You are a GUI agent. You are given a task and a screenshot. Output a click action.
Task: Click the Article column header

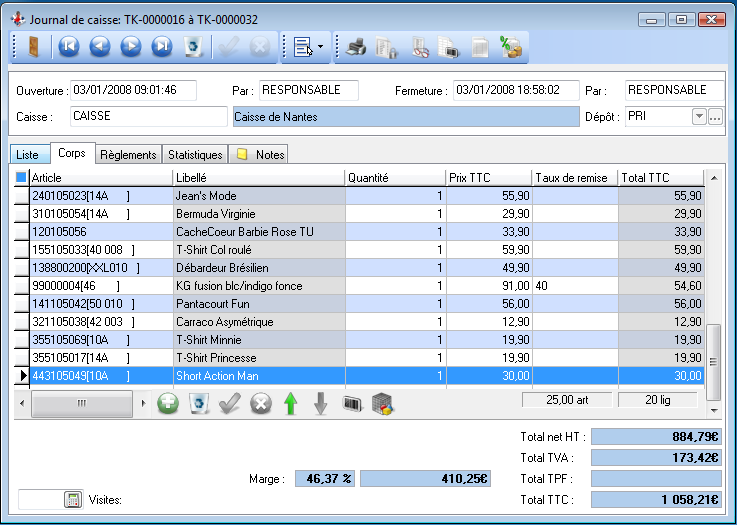pos(101,178)
